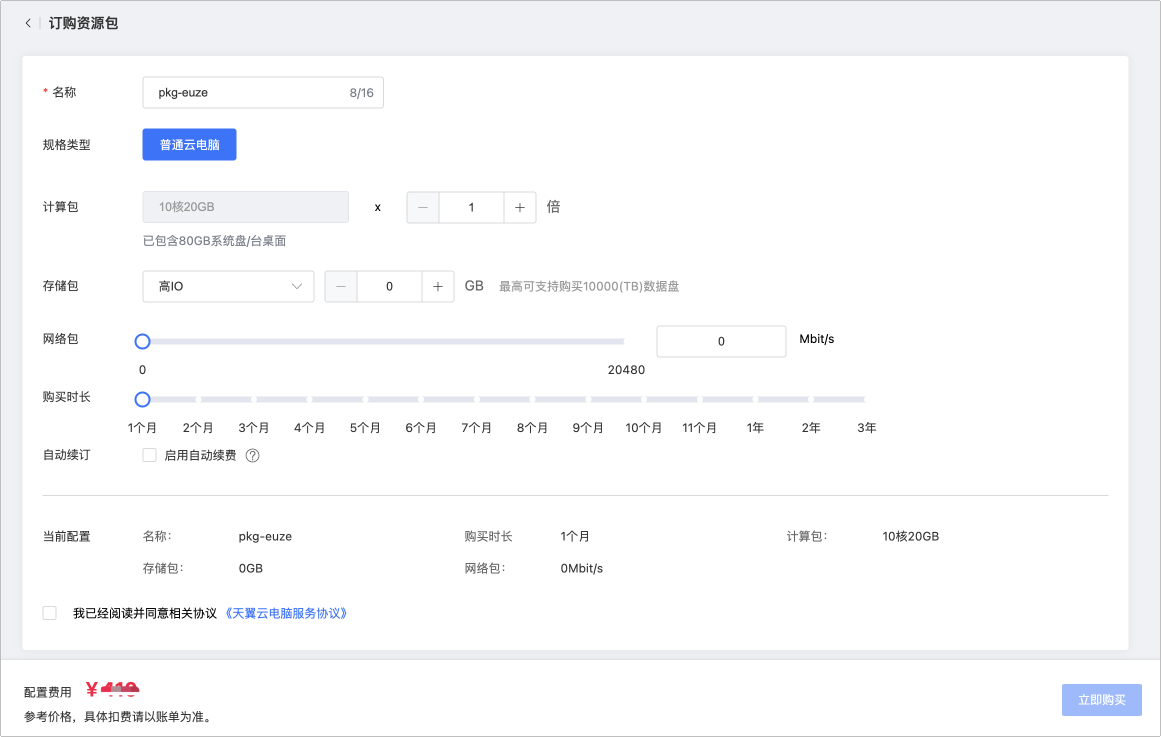The image size is (1161, 737).
Task: Go back using the back arrow icon
Action: coord(27,22)
